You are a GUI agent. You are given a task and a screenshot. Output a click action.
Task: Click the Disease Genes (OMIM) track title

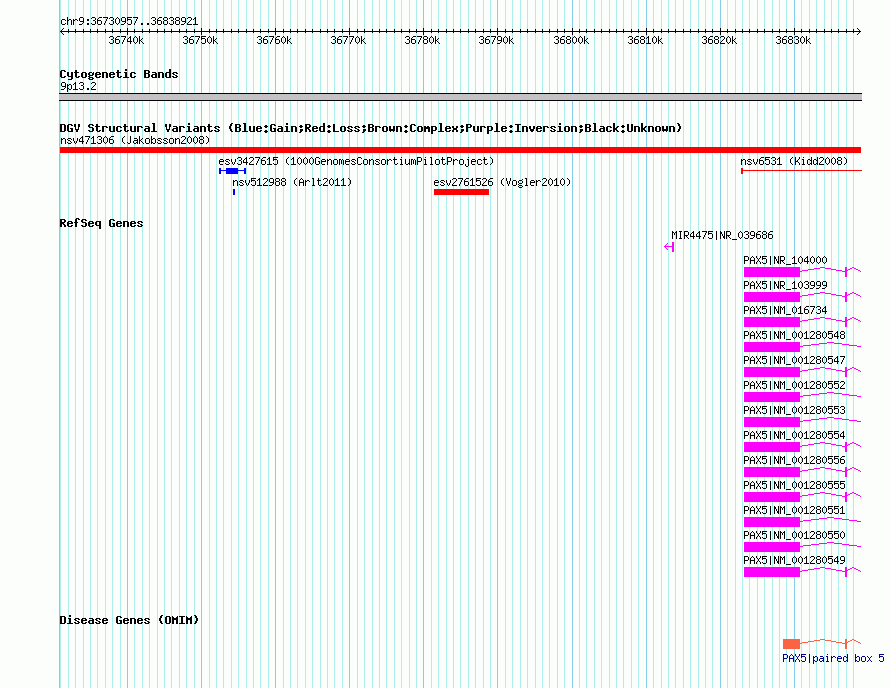(x=129, y=620)
